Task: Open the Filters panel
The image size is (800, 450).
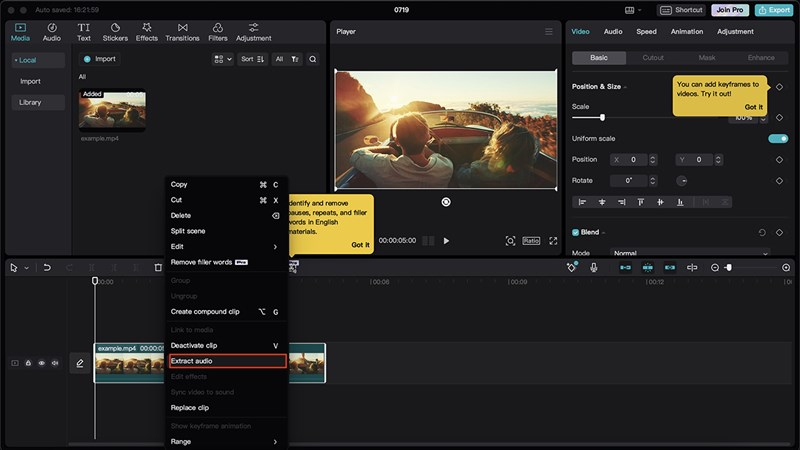Action: click(218, 32)
